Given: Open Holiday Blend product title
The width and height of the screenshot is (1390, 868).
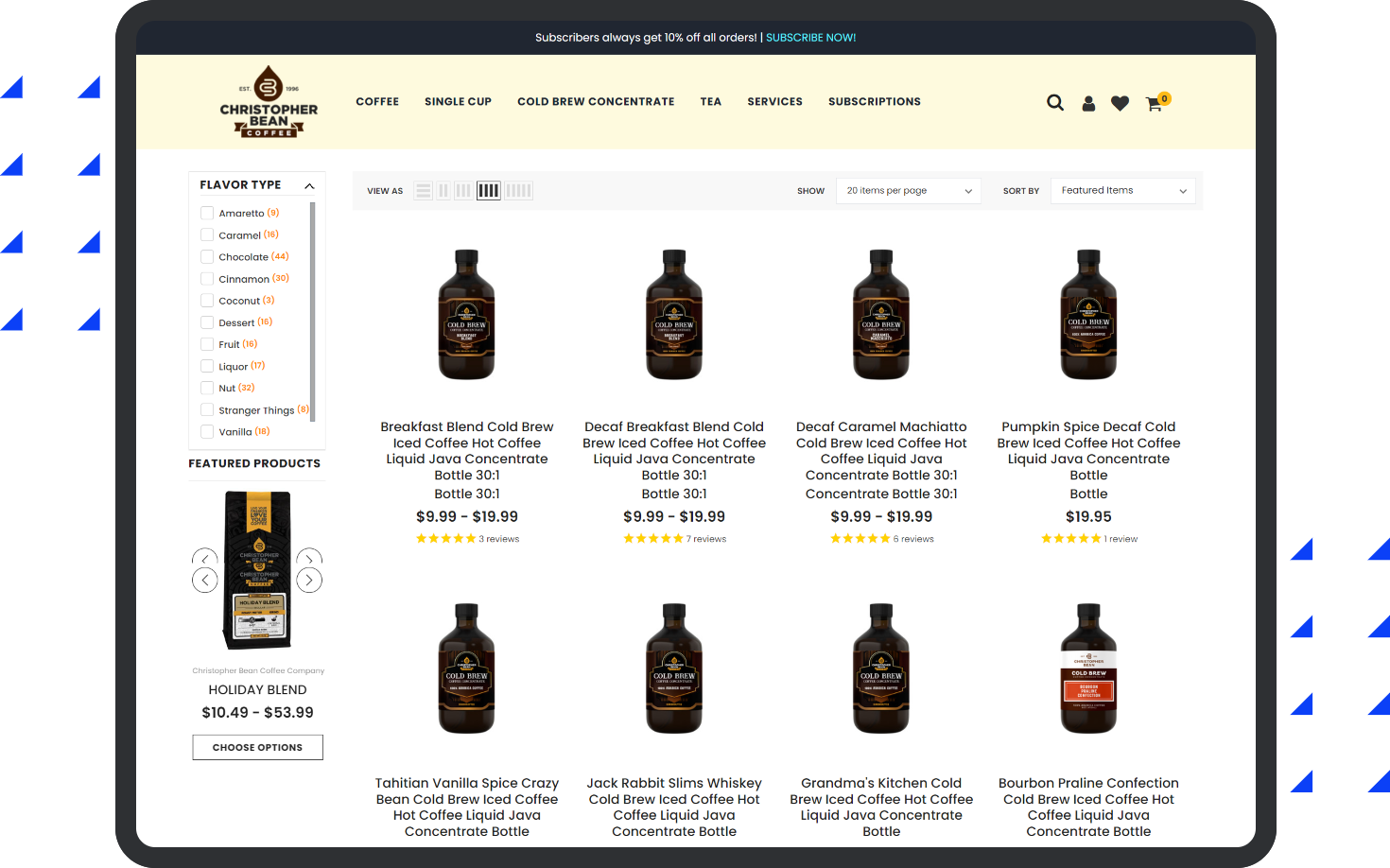Looking at the screenshot, I should pyautogui.click(x=258, y=690).
